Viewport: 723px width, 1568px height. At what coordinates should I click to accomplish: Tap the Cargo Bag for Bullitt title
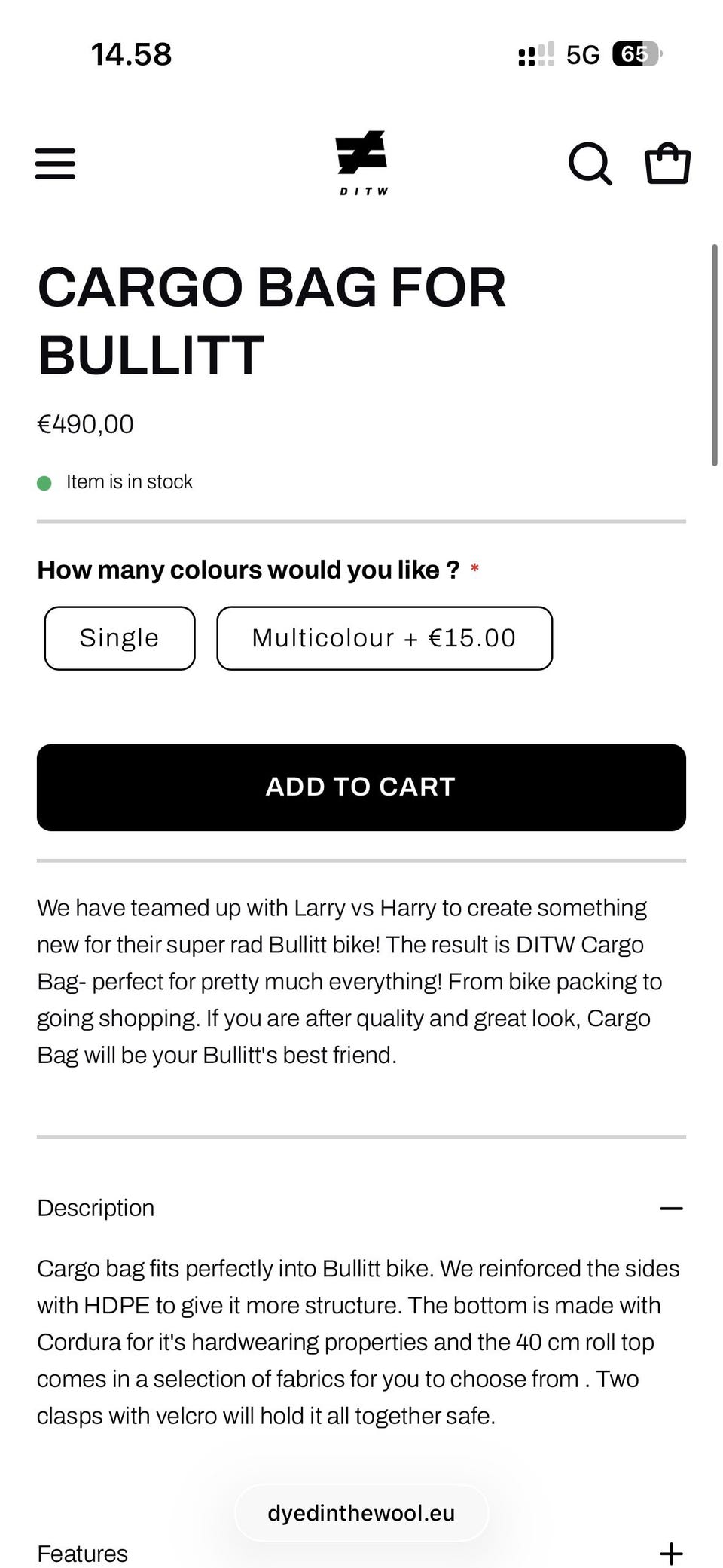click(x=271, y=321)
